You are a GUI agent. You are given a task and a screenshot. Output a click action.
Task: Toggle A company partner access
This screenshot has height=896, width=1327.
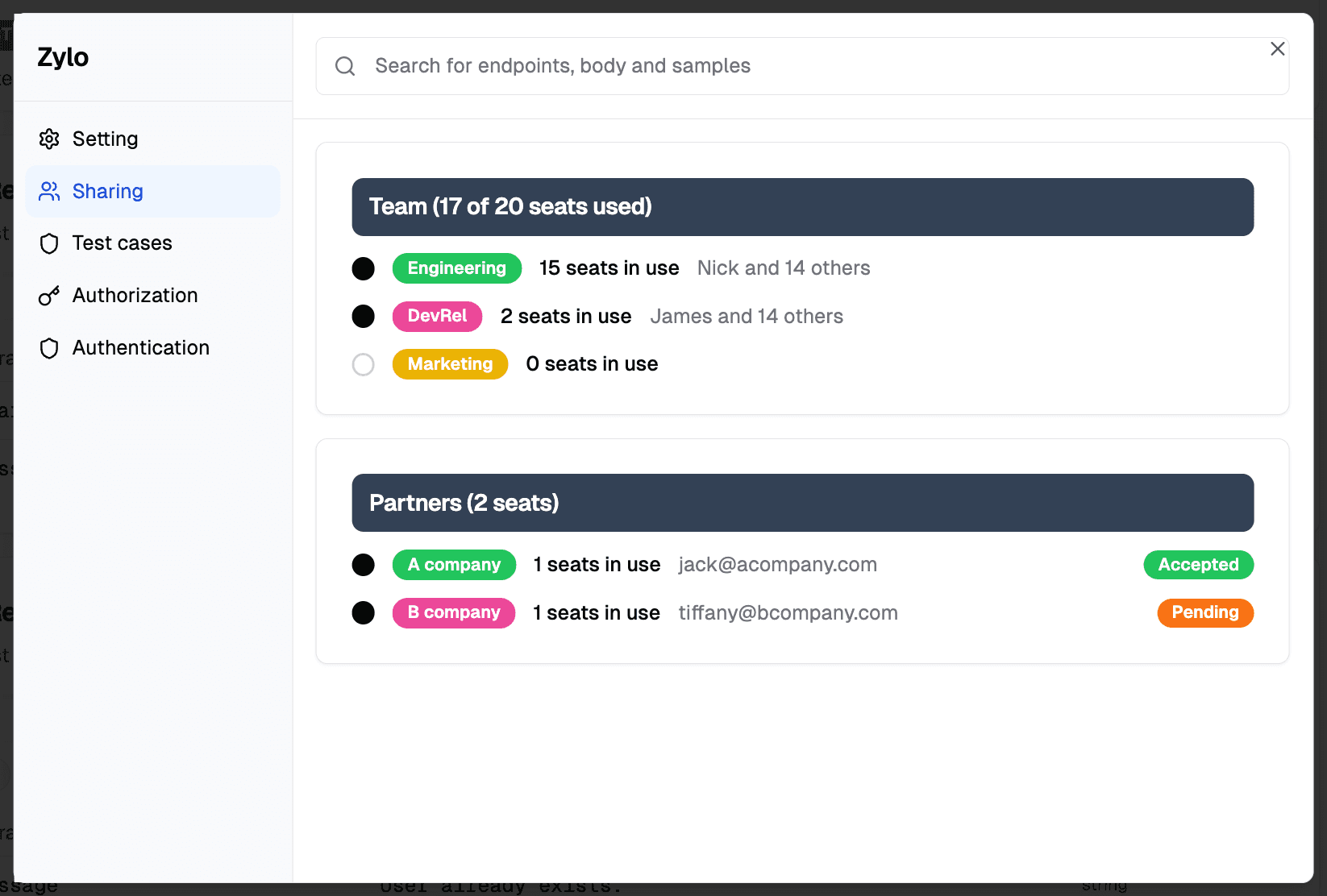[364, 565]
